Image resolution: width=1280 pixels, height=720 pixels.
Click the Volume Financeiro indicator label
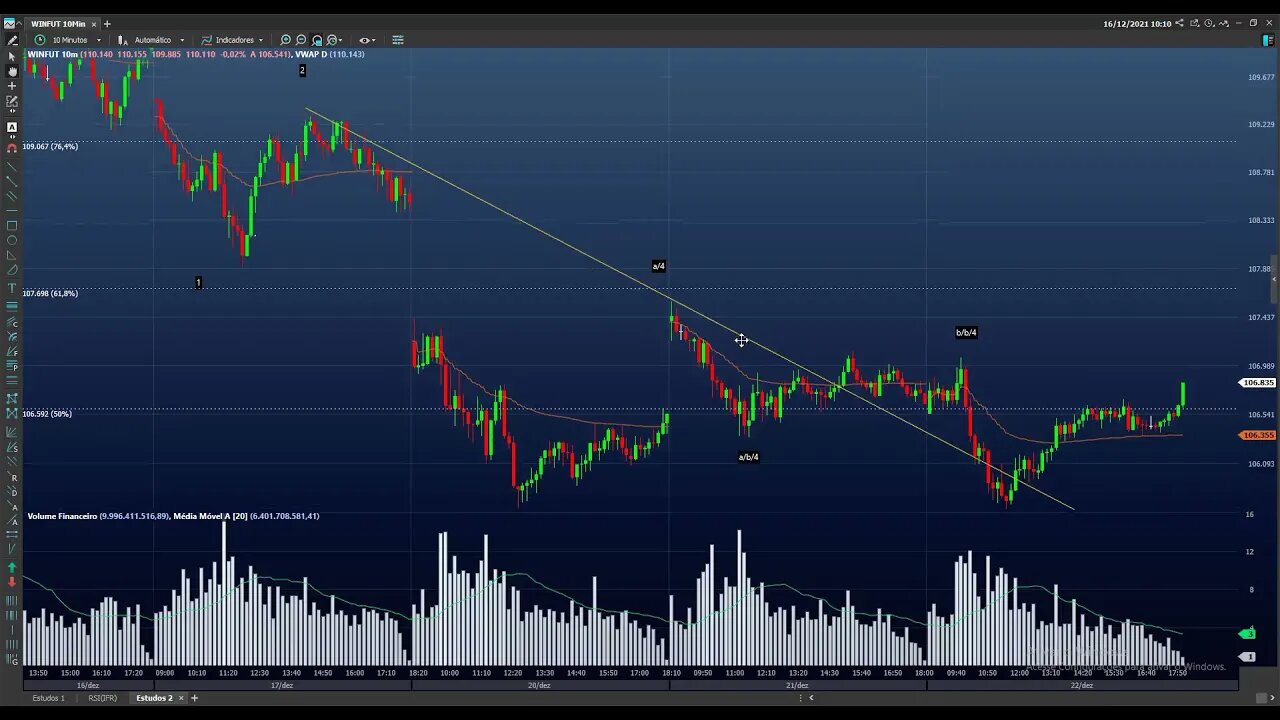(x=62, y=516)
